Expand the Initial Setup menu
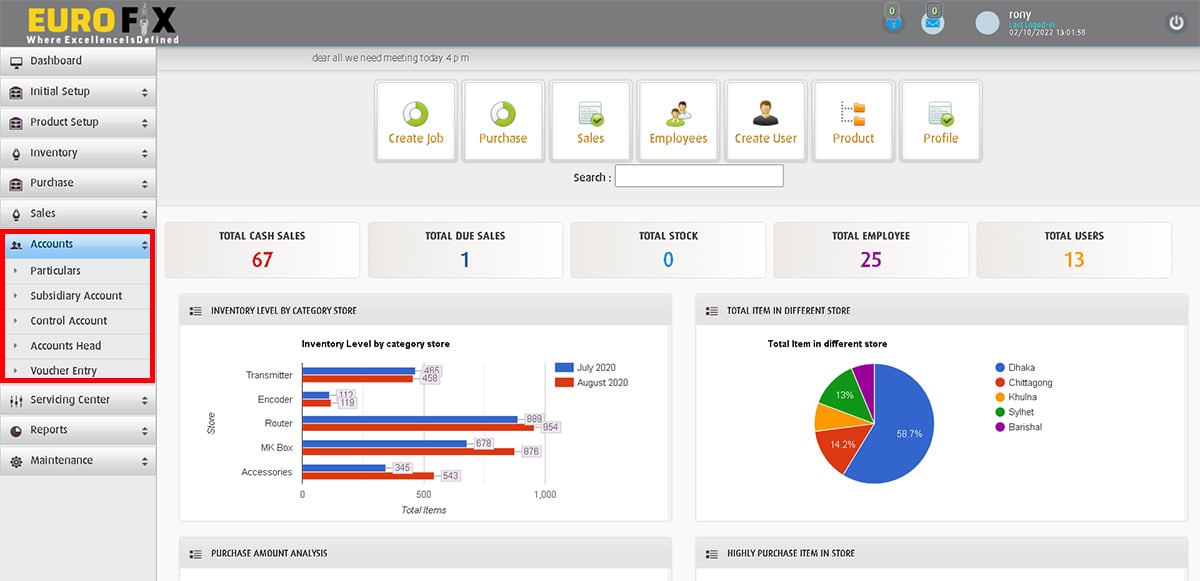Viewport: 1200px width, 581px height. (x=78, y=91)
